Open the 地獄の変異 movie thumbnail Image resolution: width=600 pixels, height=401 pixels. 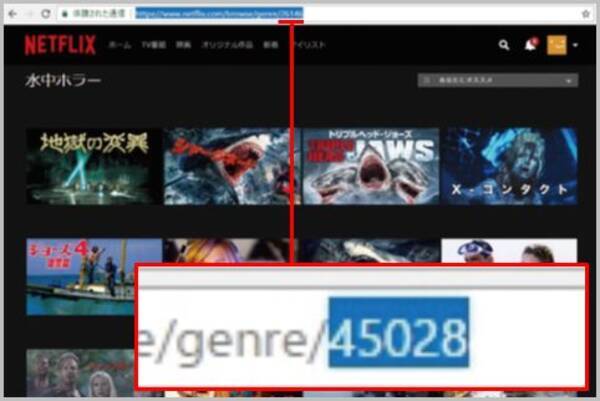(x=94, y=166)
